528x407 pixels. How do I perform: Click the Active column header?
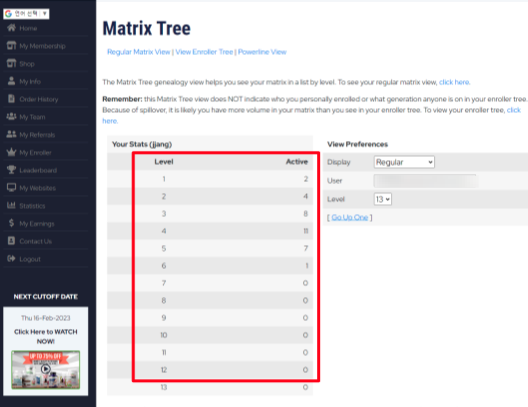point(297,162)
